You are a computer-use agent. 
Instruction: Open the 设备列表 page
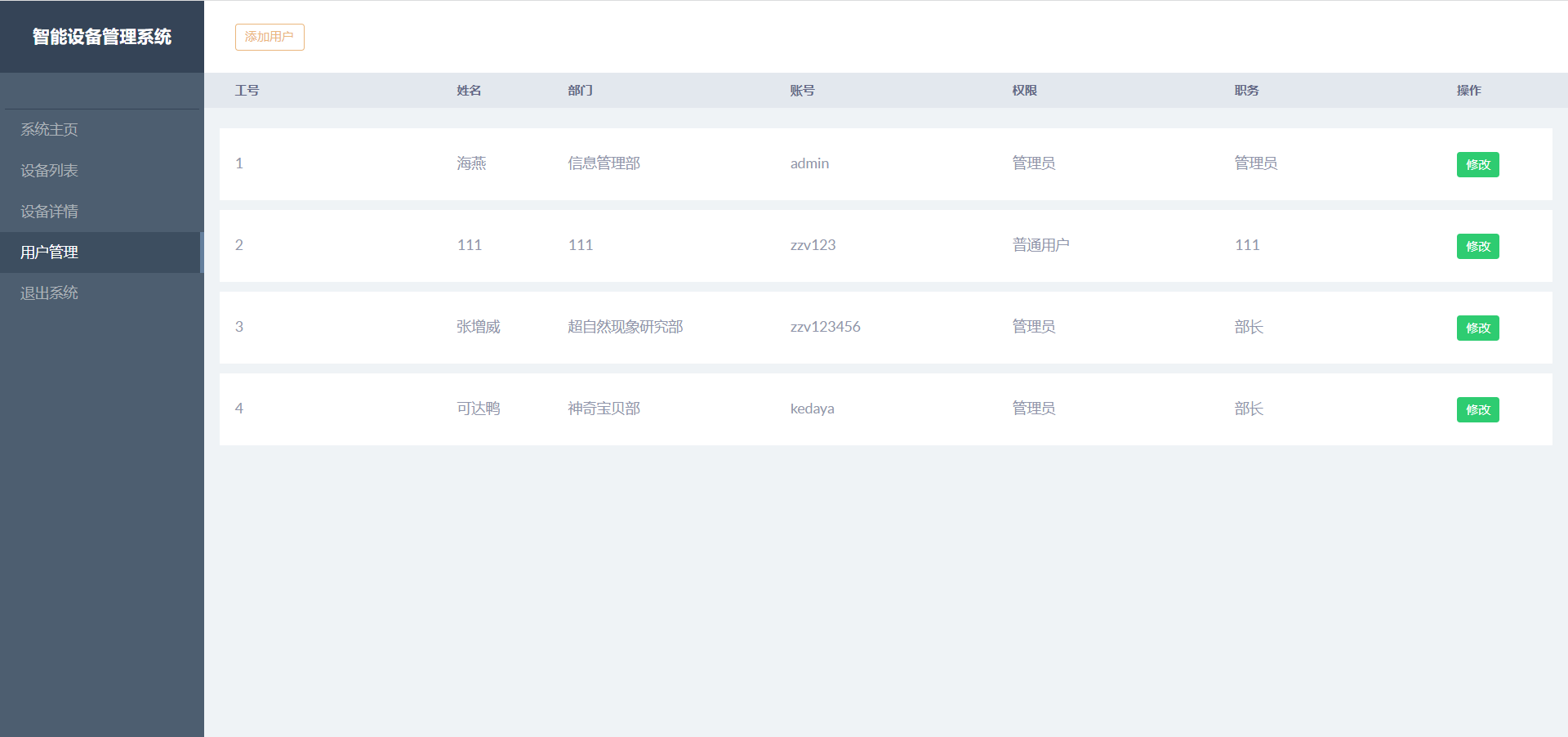click(x=49, y=170)
